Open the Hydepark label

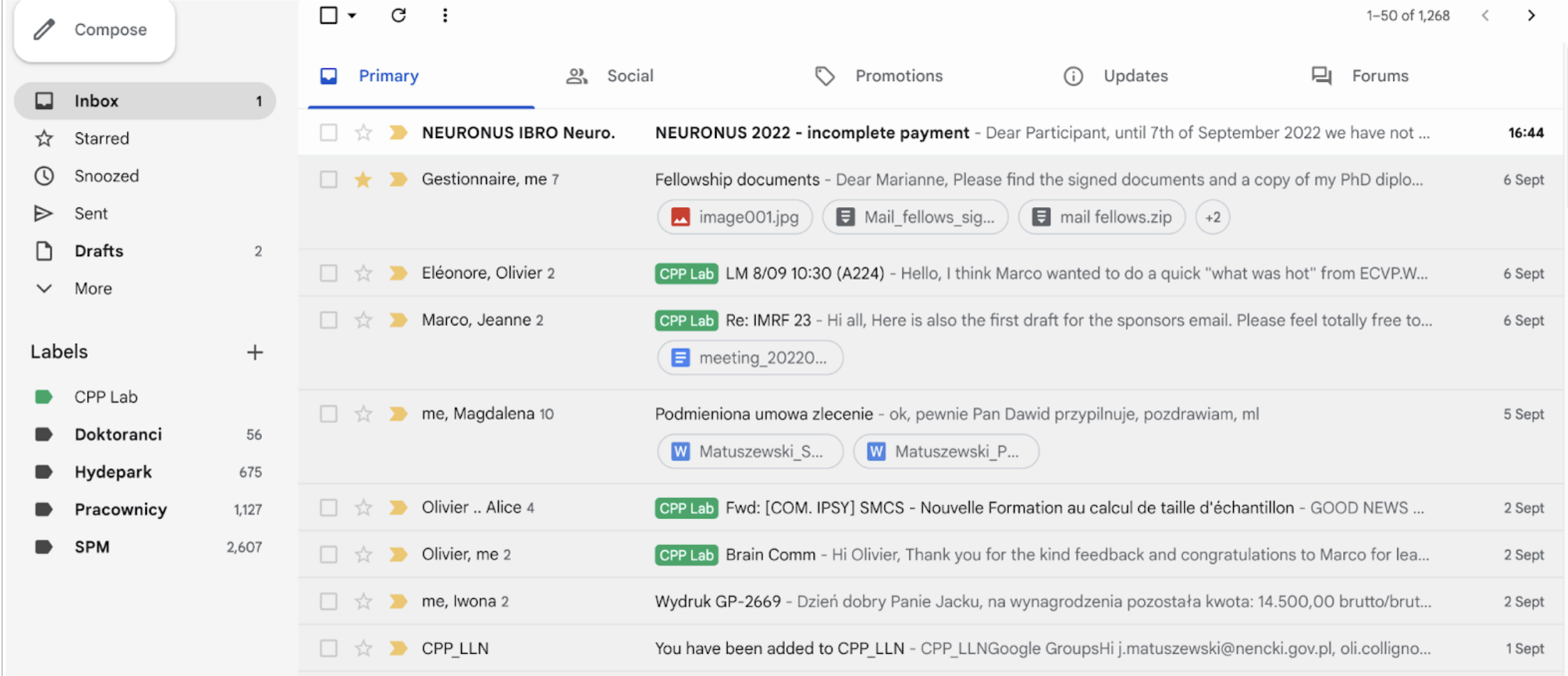coord(145,472)
